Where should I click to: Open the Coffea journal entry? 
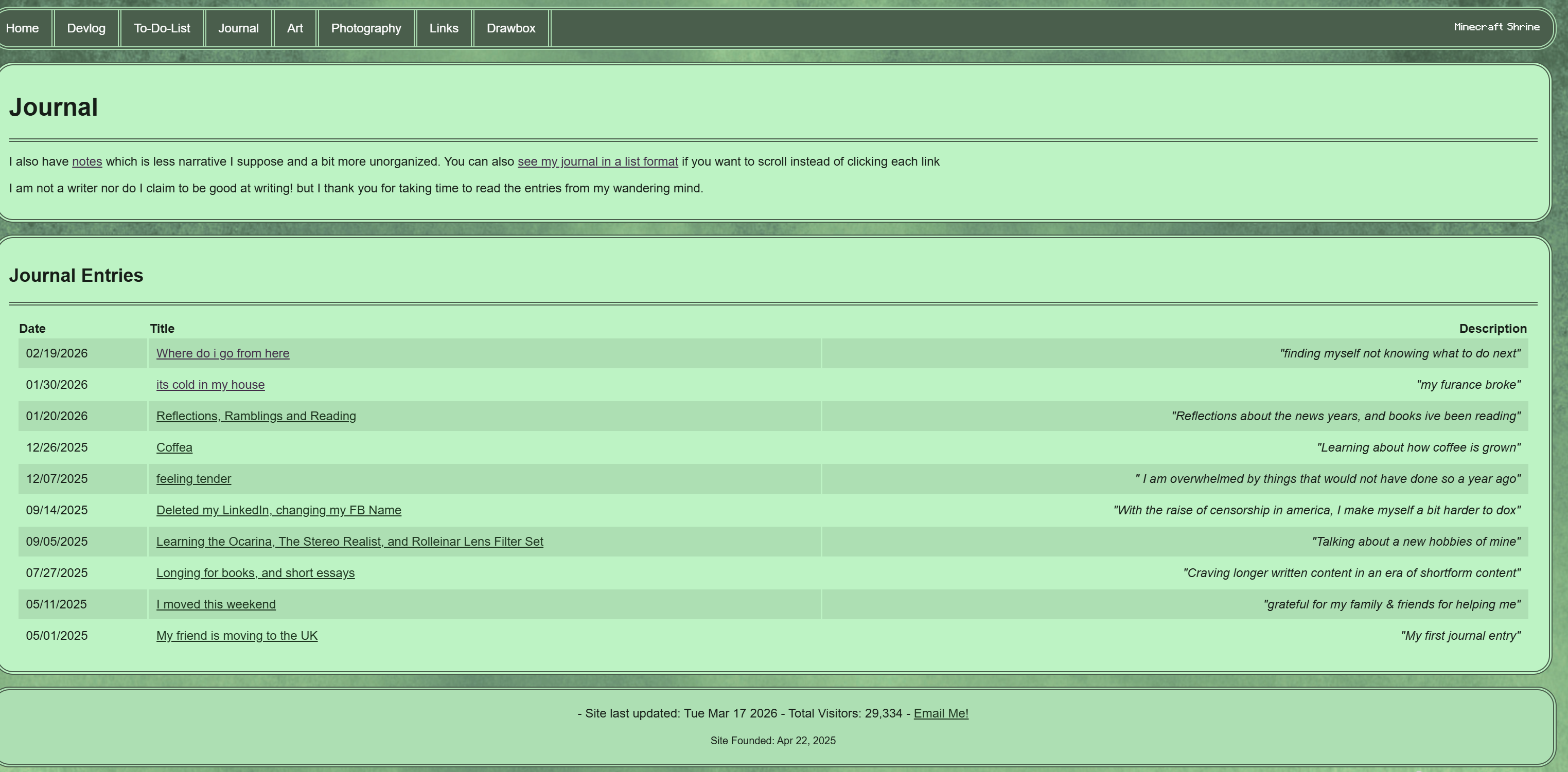(174, 448)
